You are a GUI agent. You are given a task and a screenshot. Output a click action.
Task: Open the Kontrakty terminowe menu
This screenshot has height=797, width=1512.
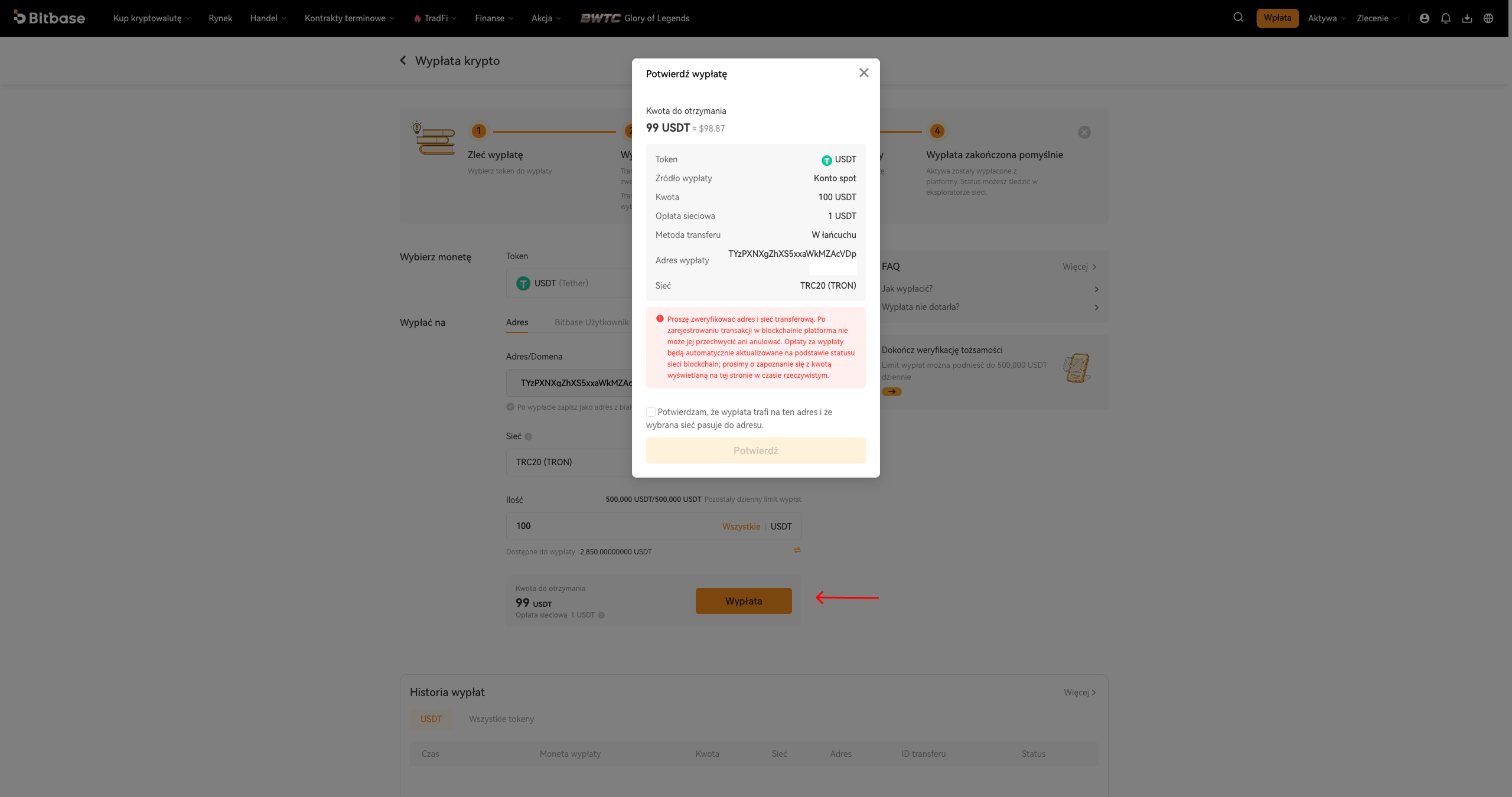[x=350, y=18]
